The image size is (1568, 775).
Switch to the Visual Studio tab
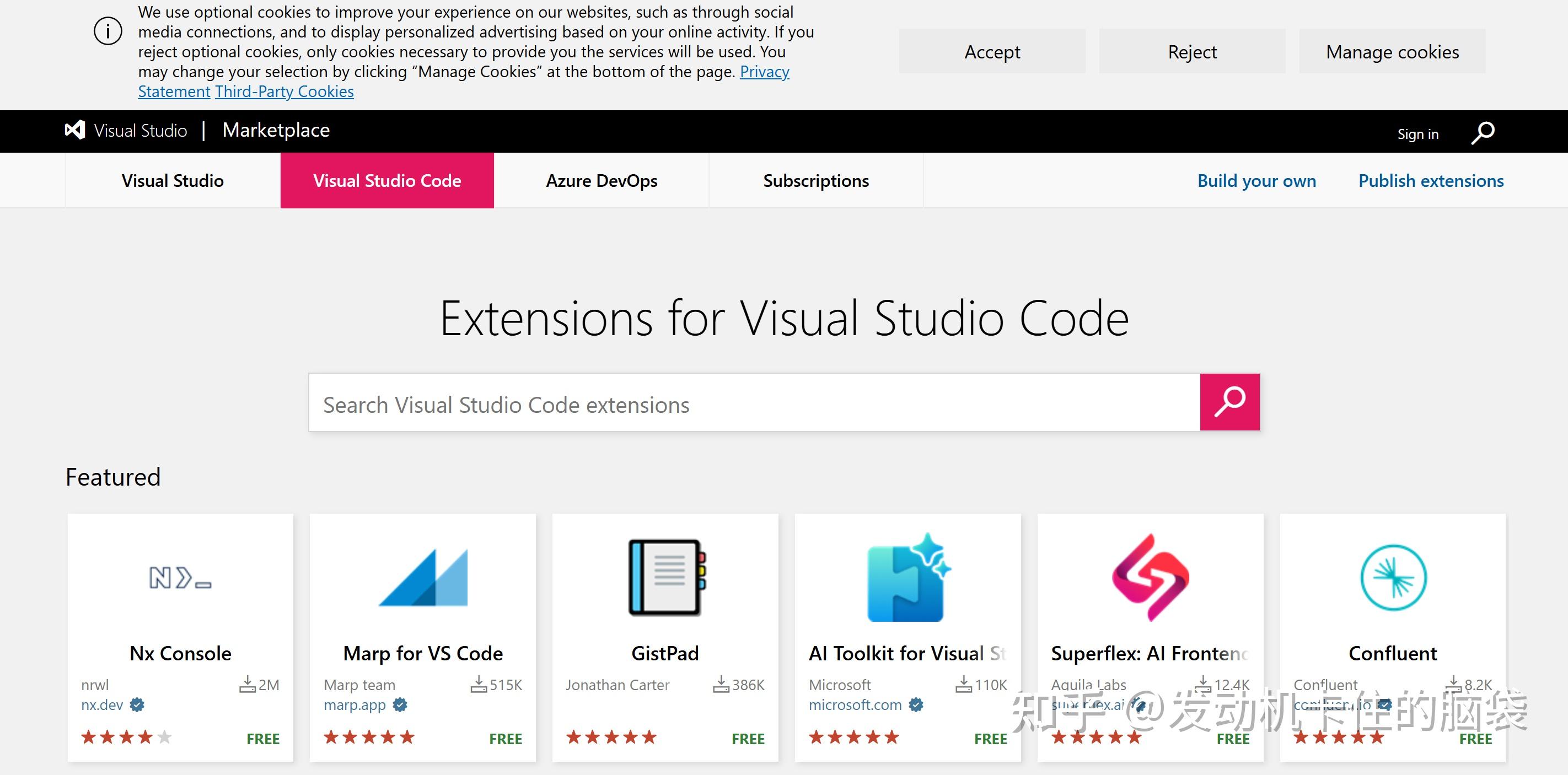pyautogui.click(x=173, y=181)
